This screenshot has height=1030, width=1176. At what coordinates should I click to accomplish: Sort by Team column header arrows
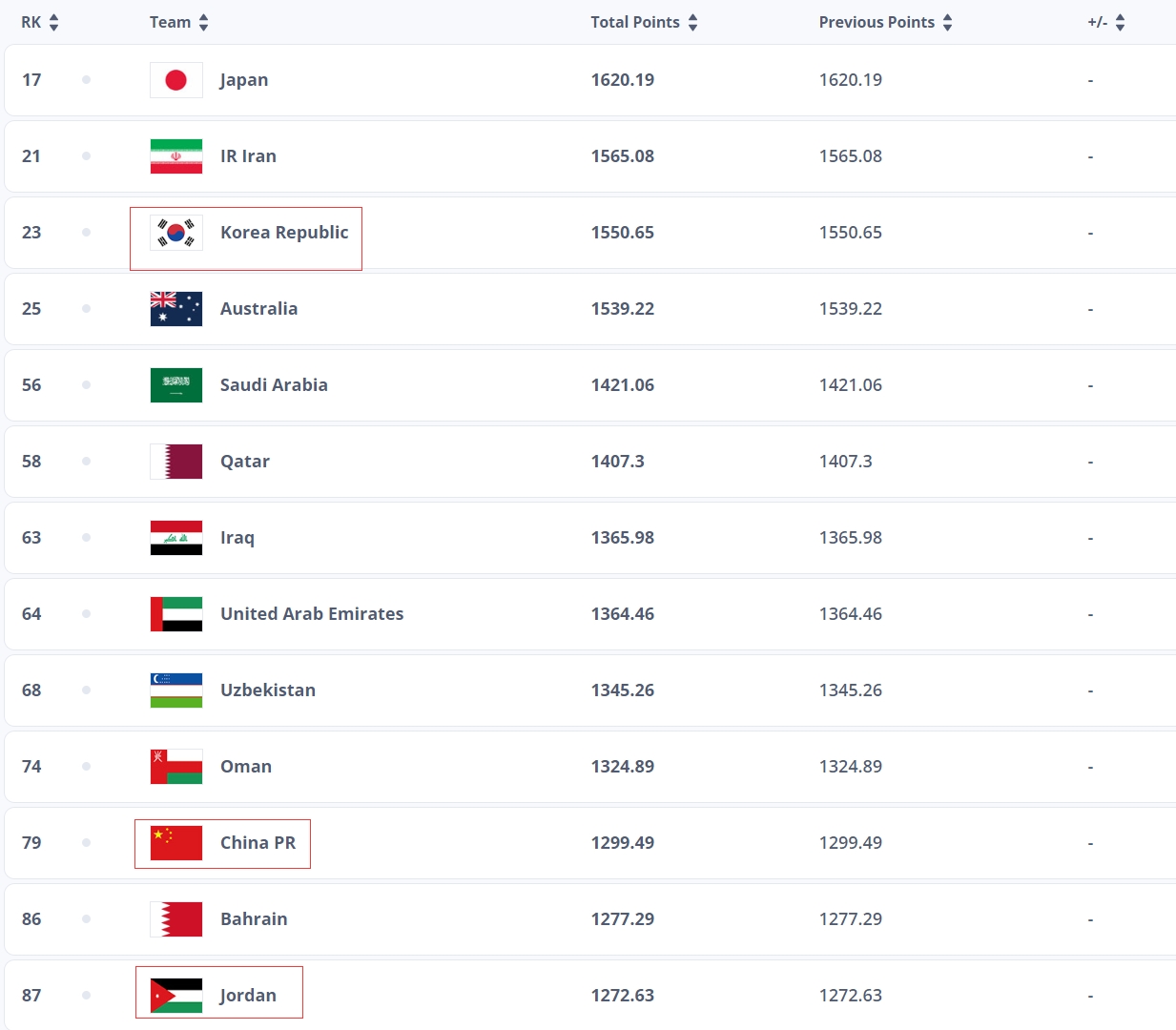click(x=204, y=23)
